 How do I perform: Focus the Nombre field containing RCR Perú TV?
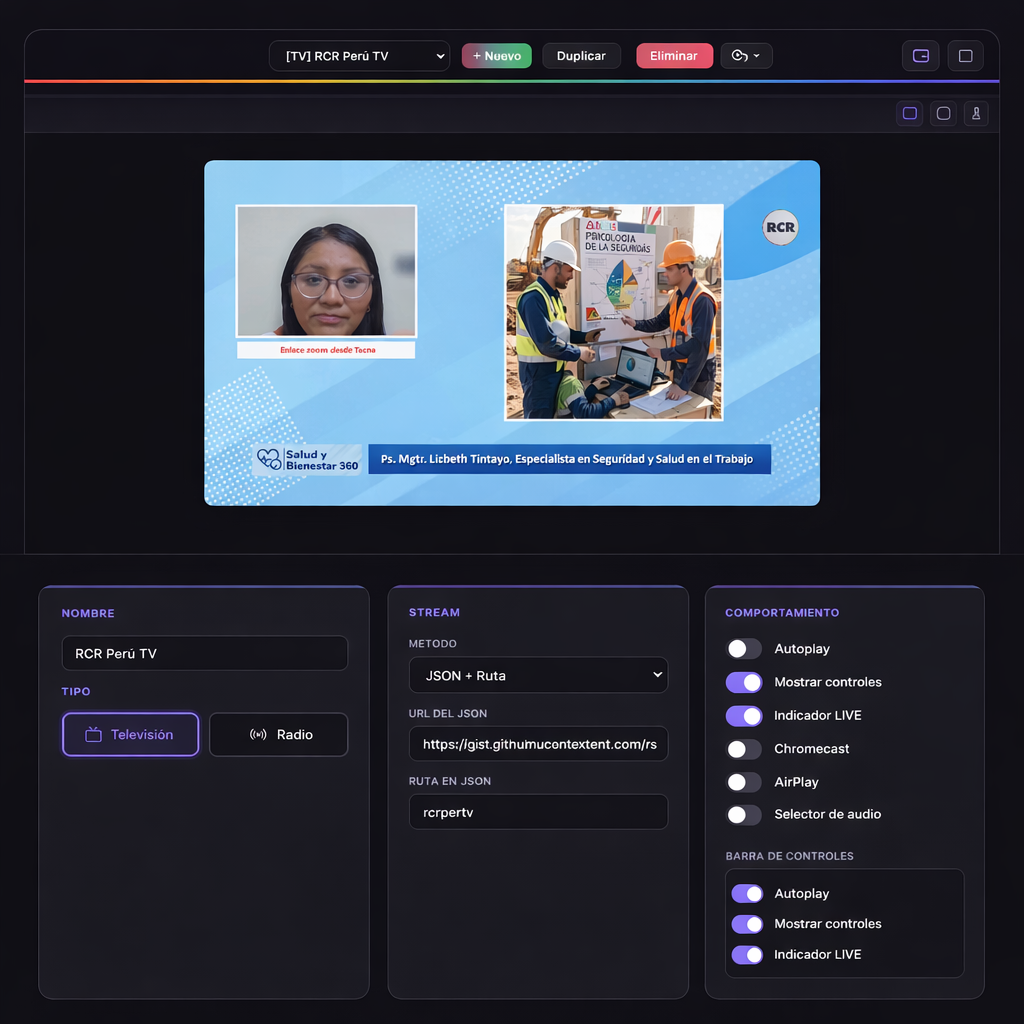point(205,653)
